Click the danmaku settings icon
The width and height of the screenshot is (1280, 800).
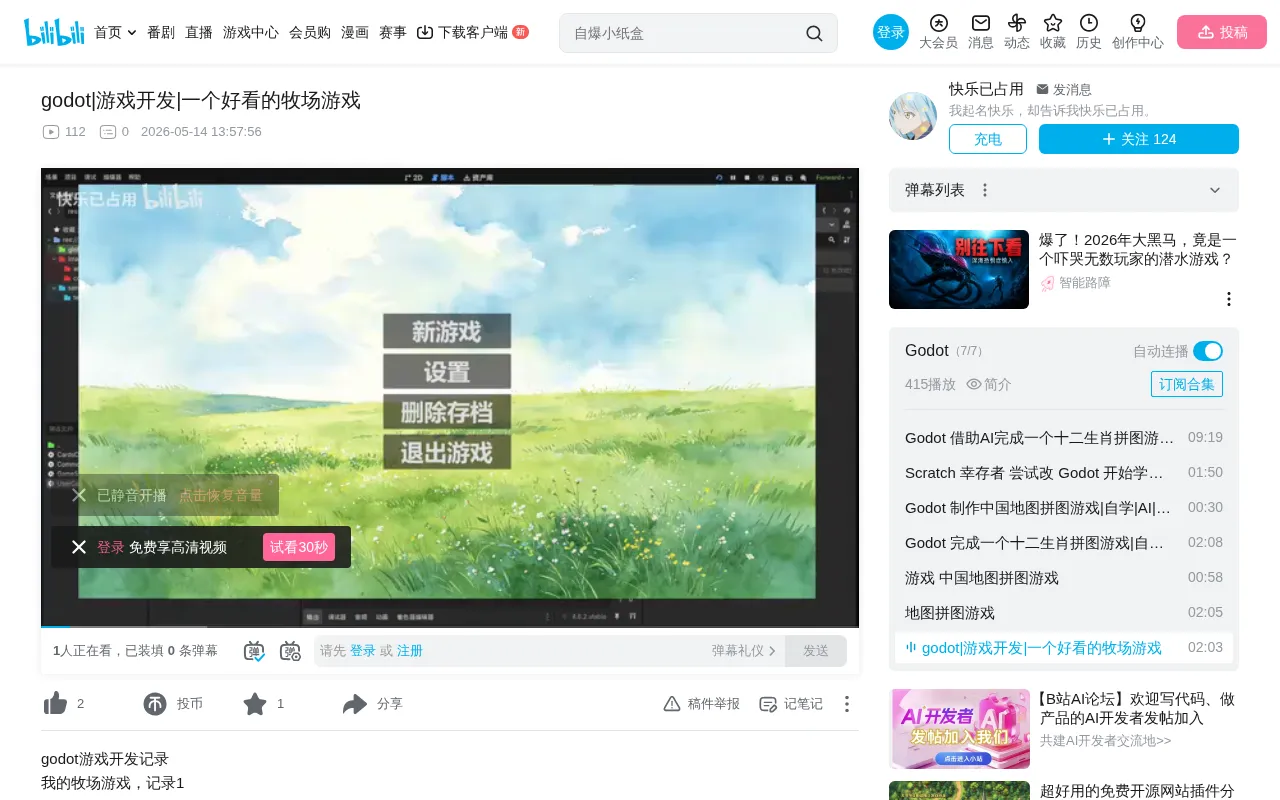tap(290, 651)
